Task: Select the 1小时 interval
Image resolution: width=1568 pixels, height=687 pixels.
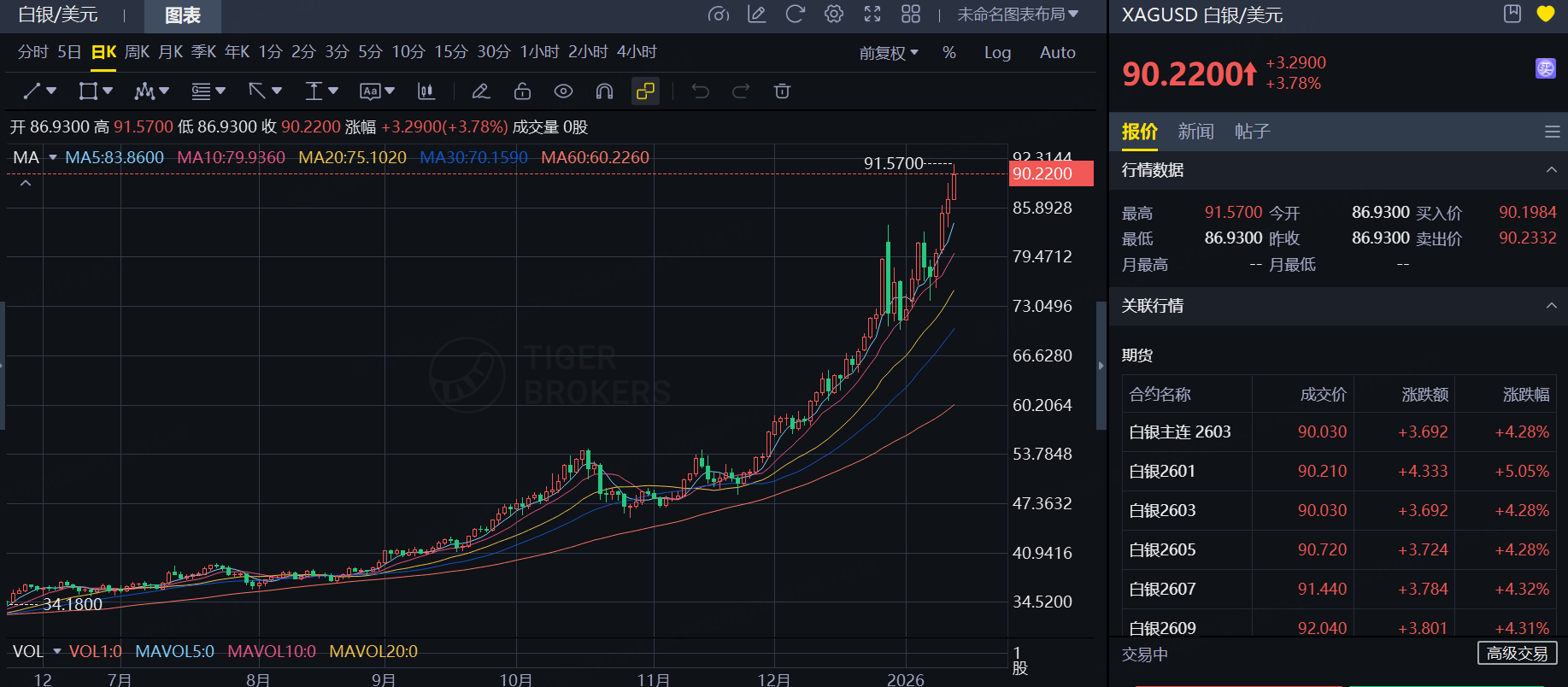Action: click(539, 52)
